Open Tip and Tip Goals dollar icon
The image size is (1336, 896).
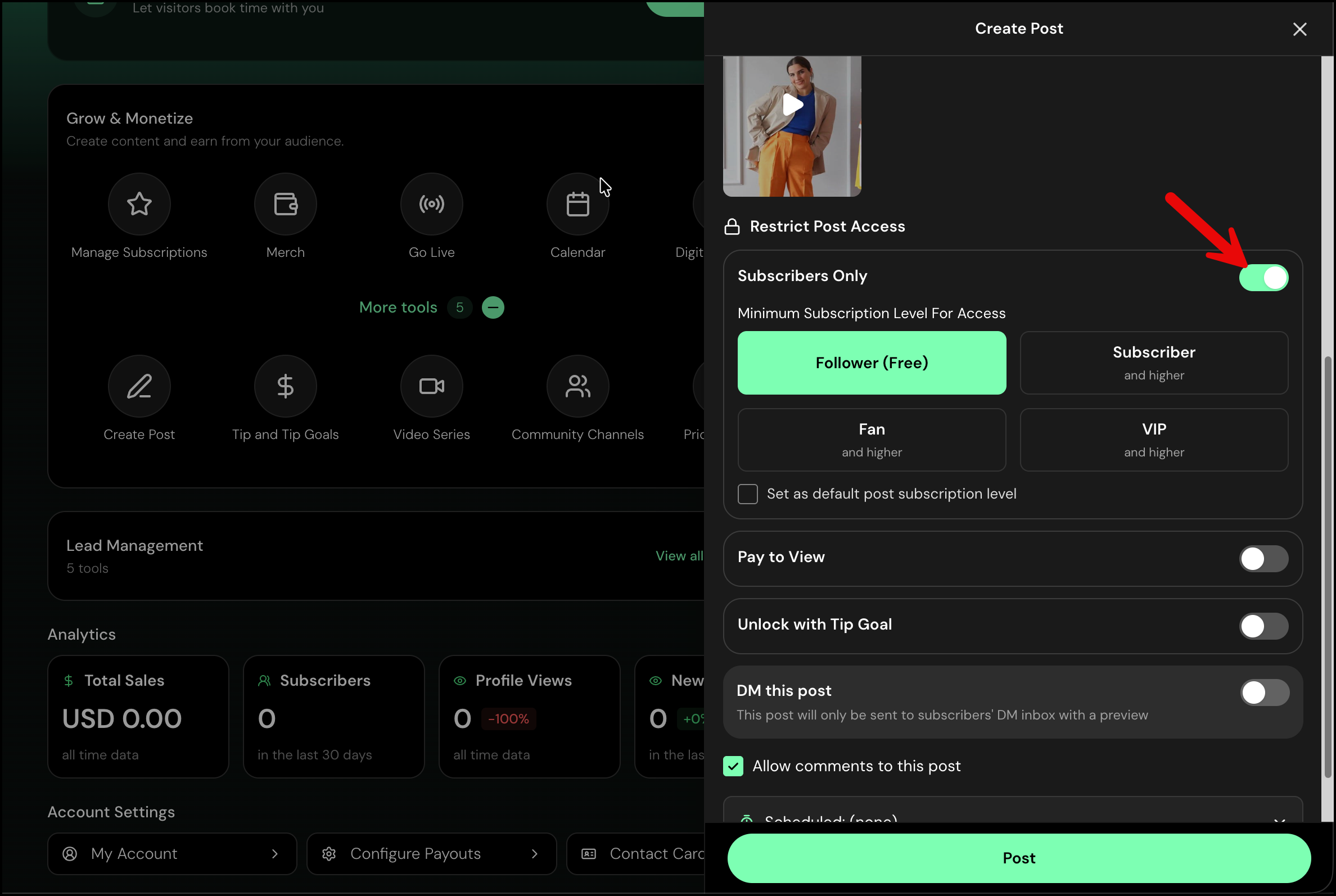(x=285, y=386)
